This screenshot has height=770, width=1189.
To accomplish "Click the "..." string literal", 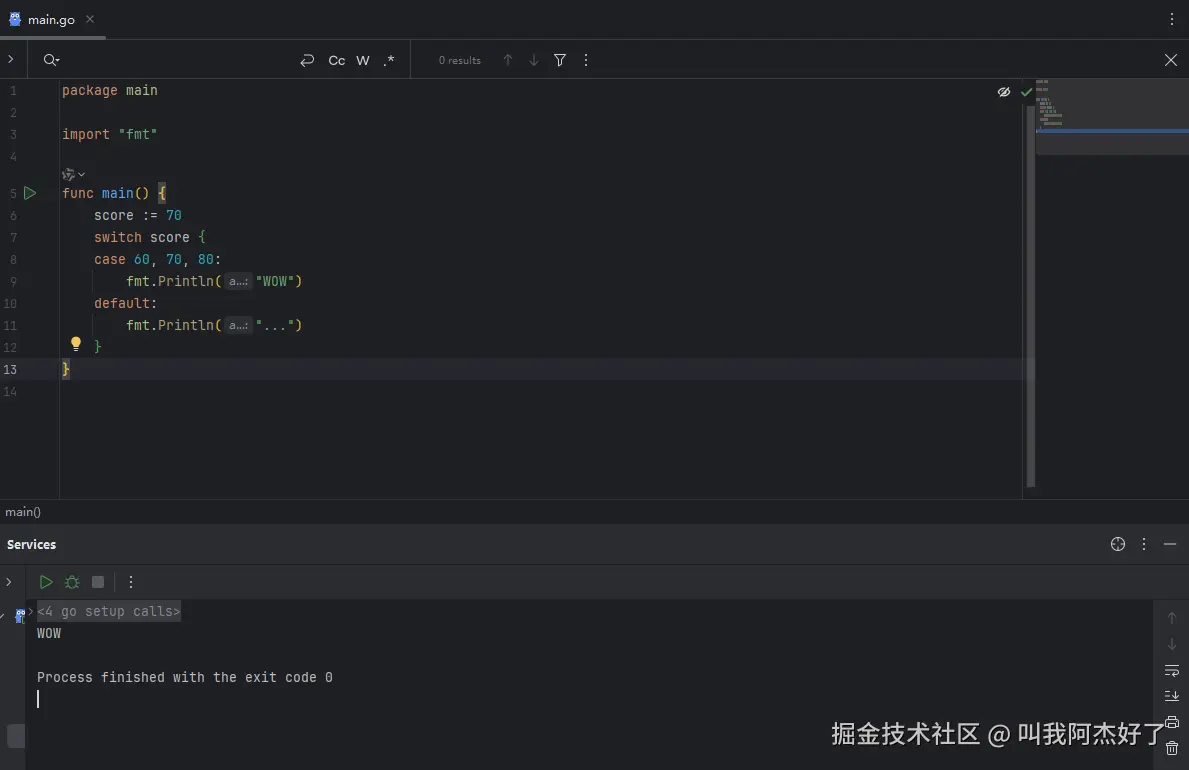I will (x=275, y=325).
